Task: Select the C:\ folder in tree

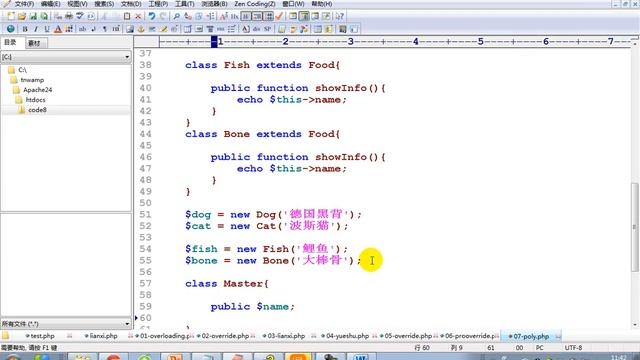Action: pos(18,70)
